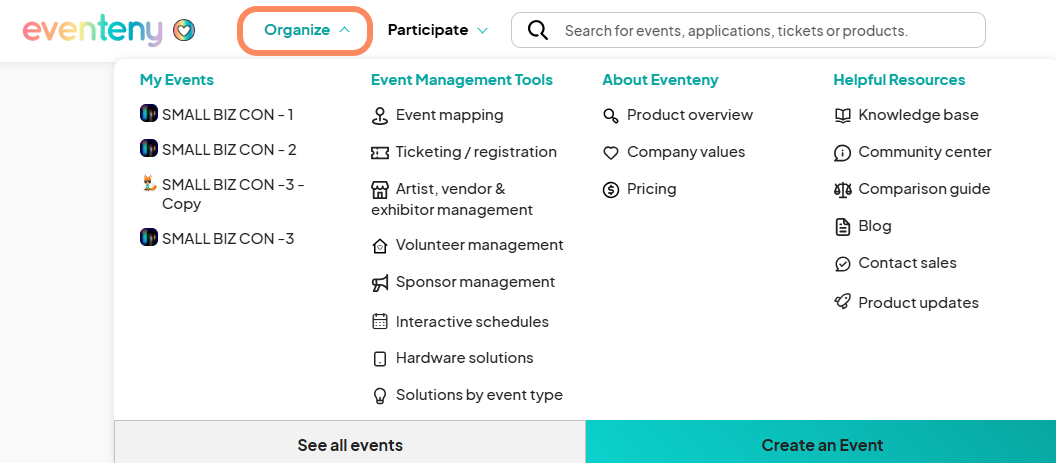Click the Interactive schedules calendar icon
Image resolution: width=1056 pixels, height=463 pixels.
pos(380,321)
